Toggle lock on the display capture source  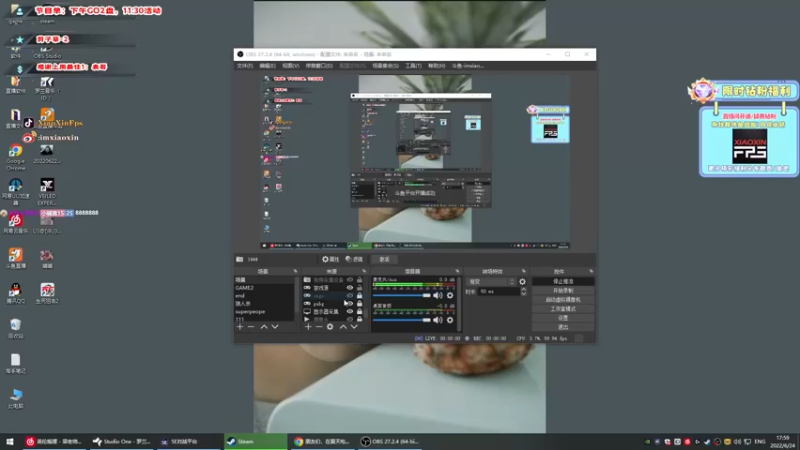(360, 311)
